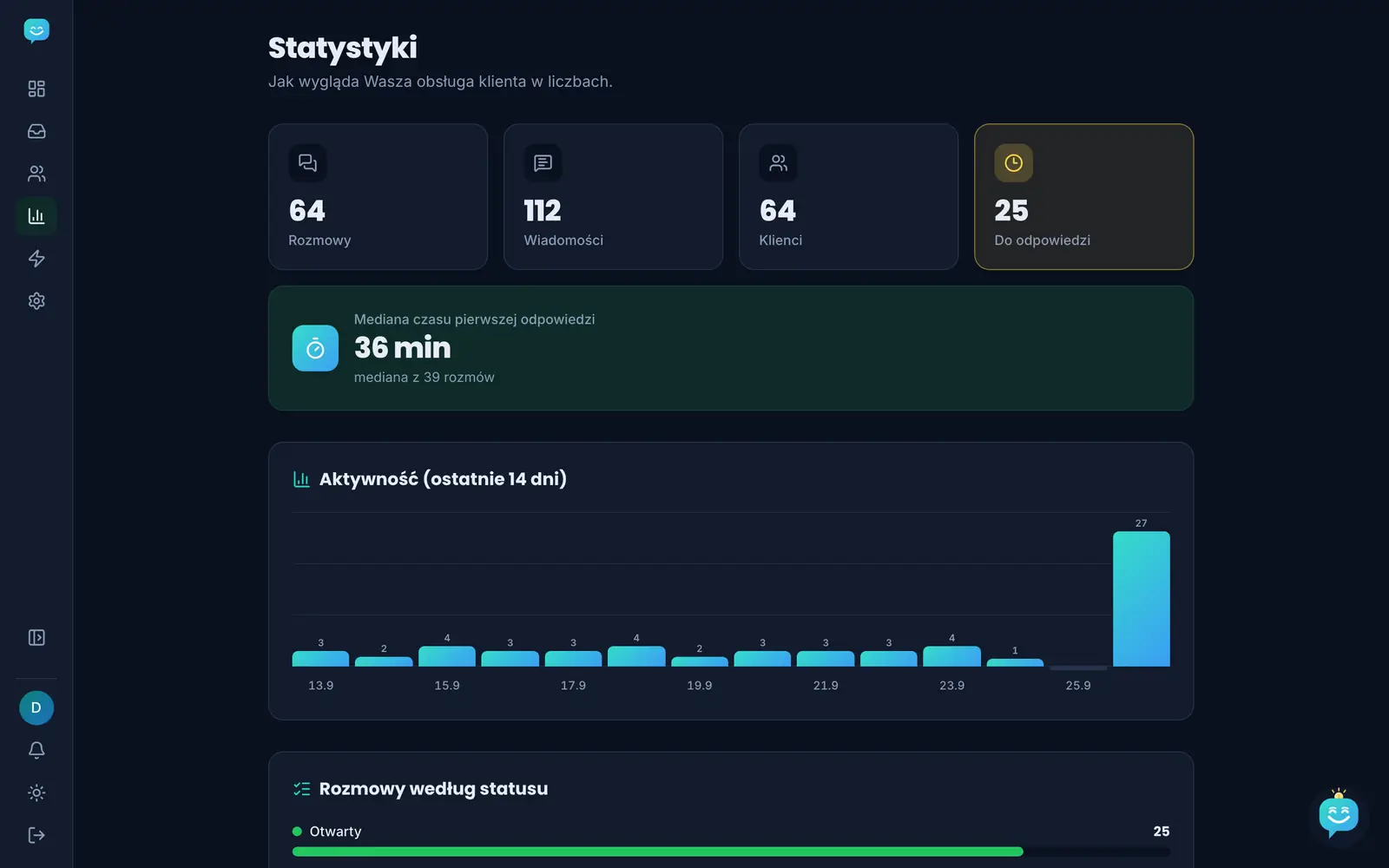Screen dimensions: 1389x868
Task: Click the stopwatch icon in median card
Action: pos(315,348)
